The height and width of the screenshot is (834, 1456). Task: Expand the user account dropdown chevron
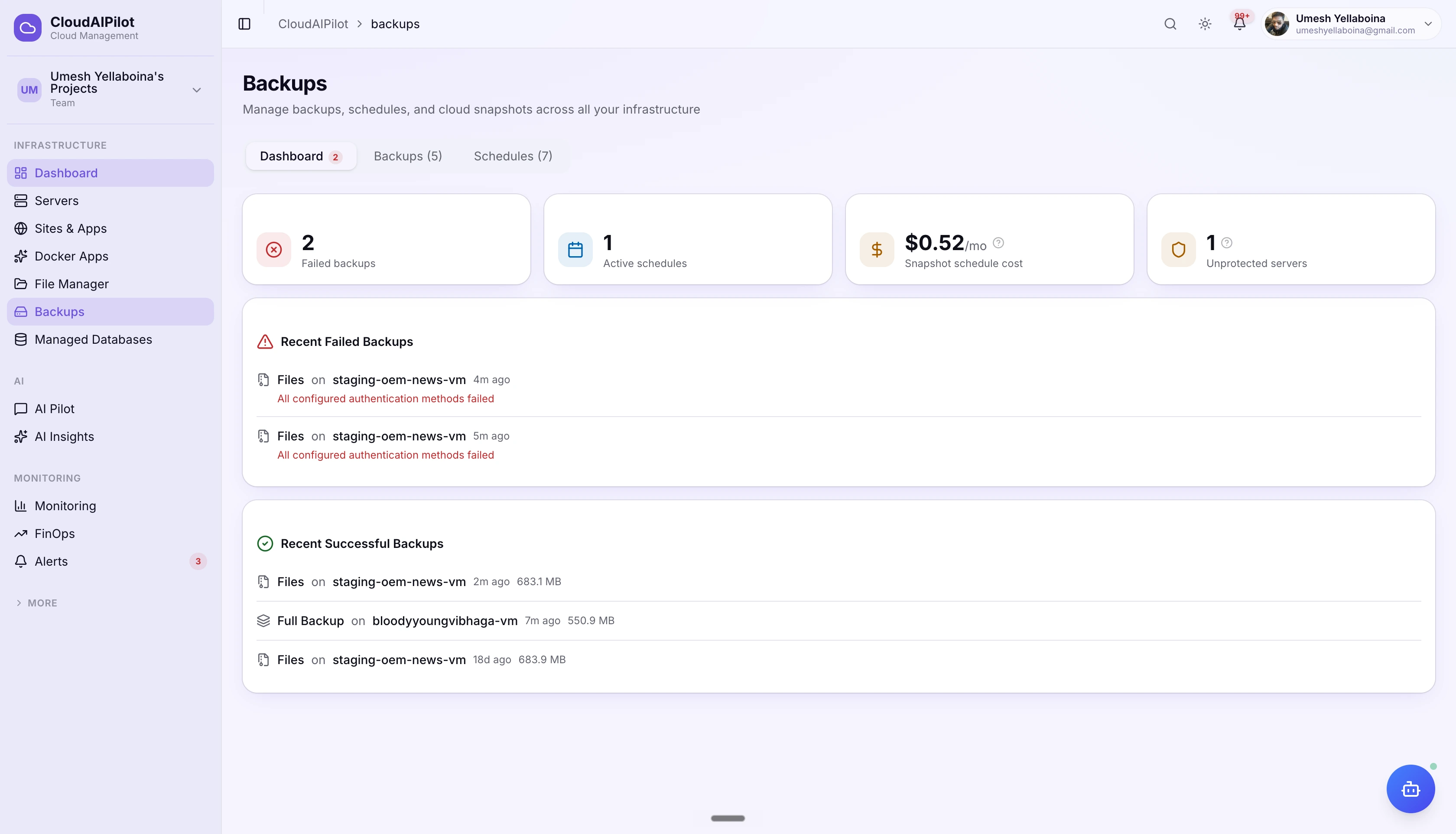point(1428,24)
